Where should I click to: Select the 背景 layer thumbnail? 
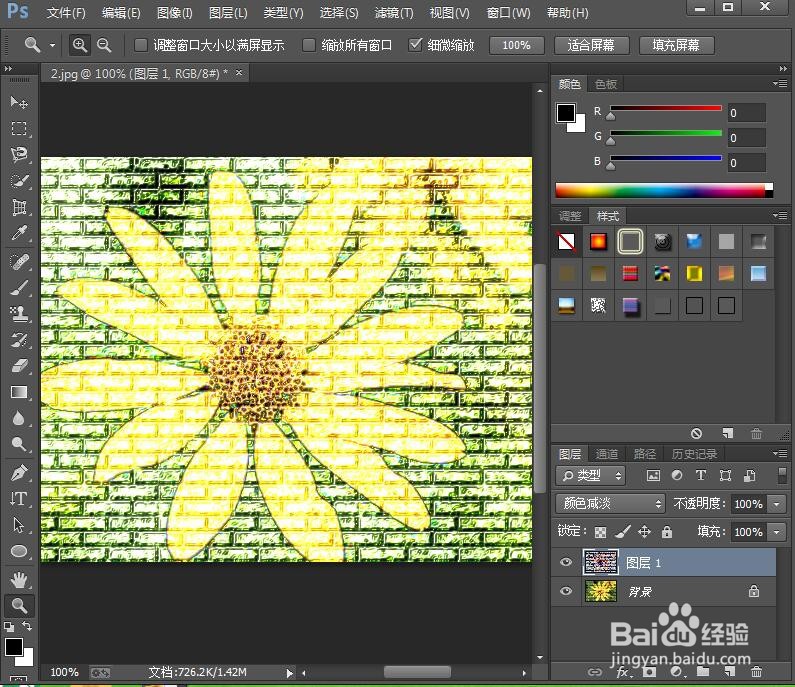click(601, 591)
